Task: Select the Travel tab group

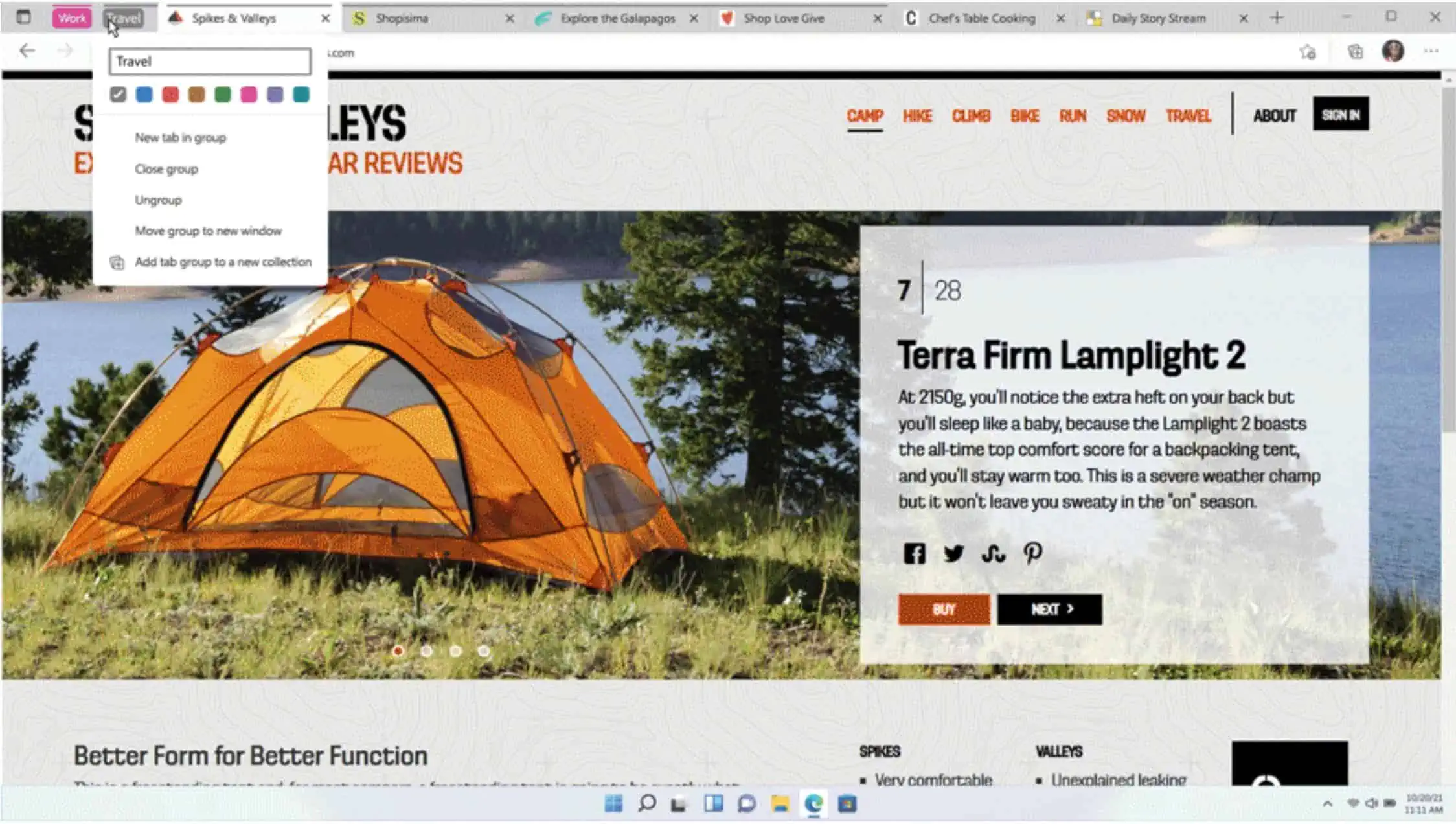Action: [123, 17]
